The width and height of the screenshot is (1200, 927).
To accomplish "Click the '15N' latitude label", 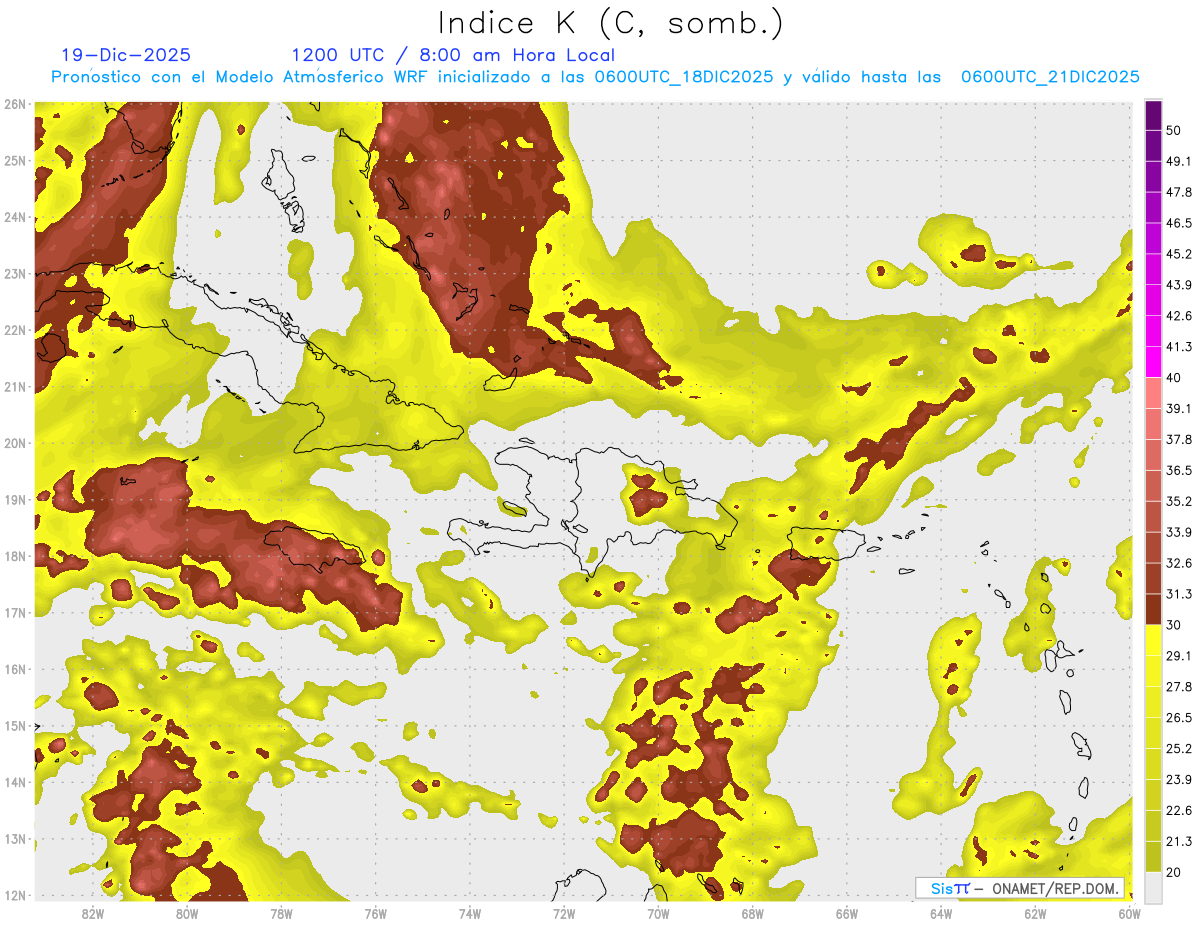I will coord(15,725).
